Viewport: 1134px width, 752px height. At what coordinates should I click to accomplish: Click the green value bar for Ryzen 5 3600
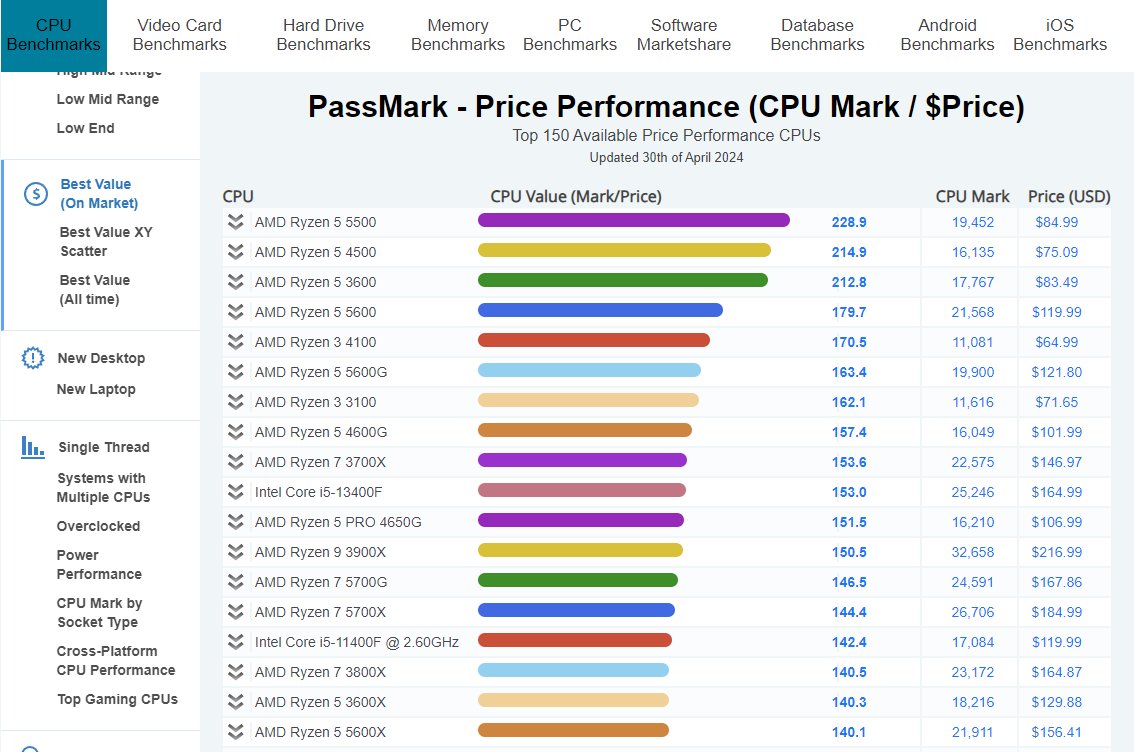[623, 280]
